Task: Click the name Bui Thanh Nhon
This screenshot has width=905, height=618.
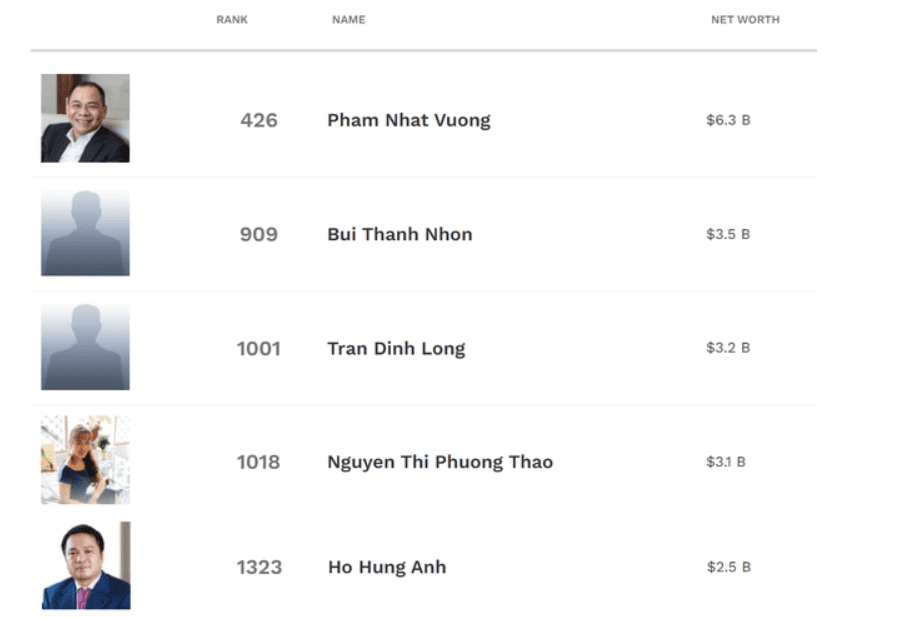Action: pyautogui.click(x=400, y=234)
